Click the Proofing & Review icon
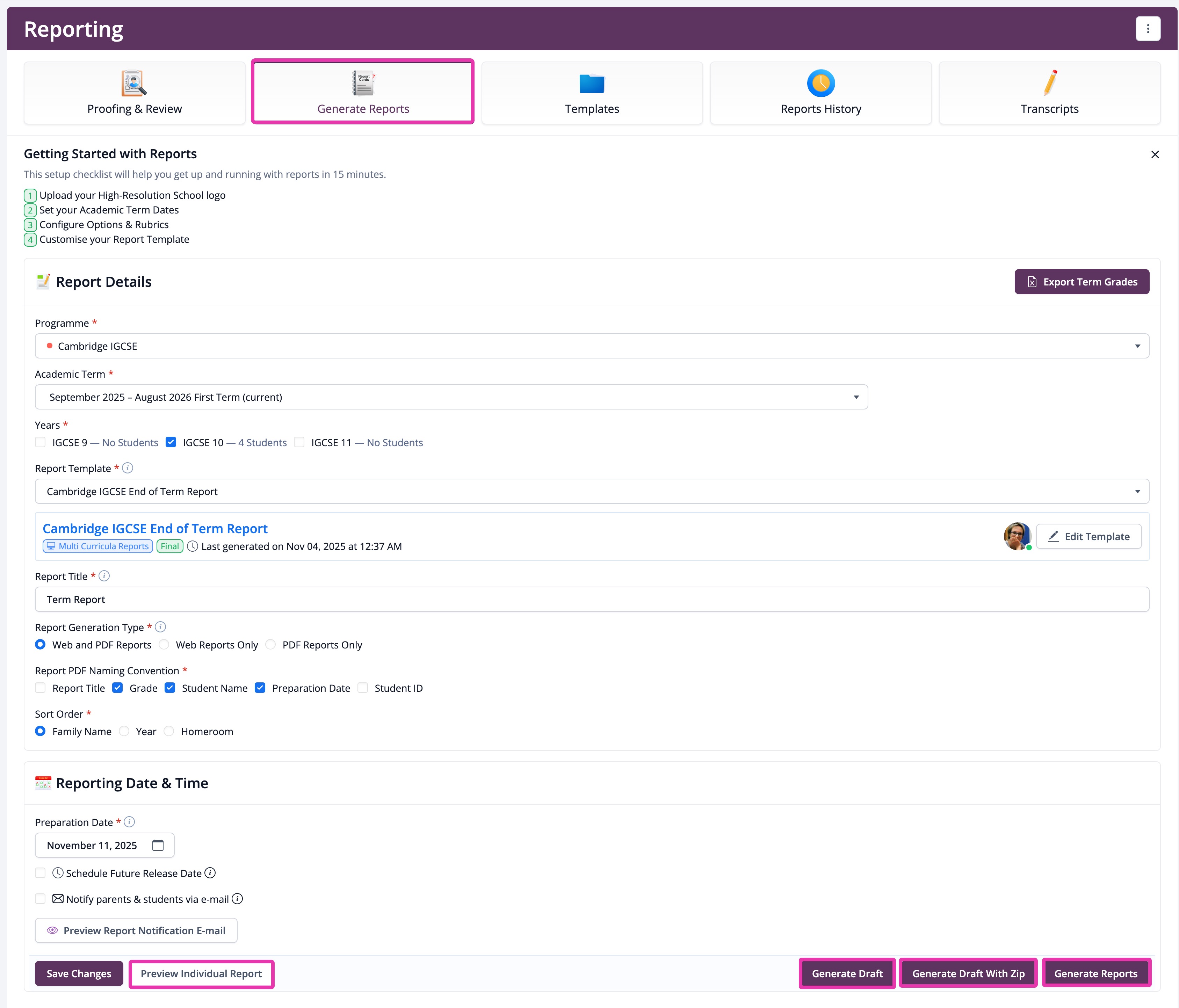This screenshot has width=1179, height=1008. pos(134,83)
